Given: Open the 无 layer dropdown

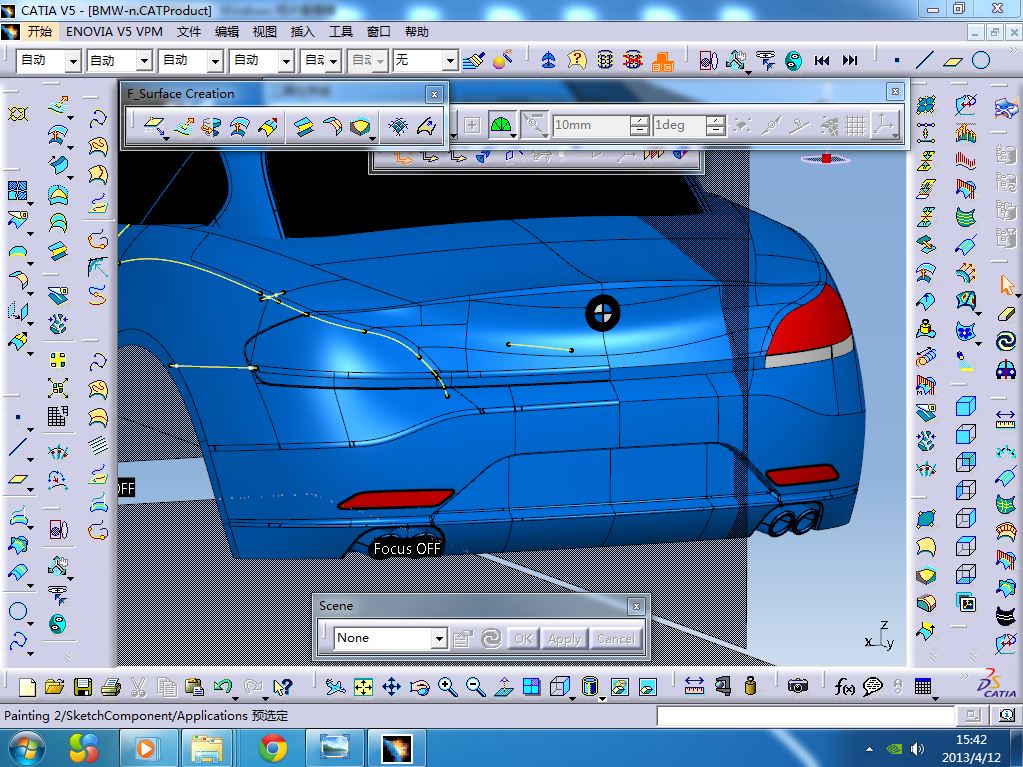Looking at the screenshot, I should (450, 61).
